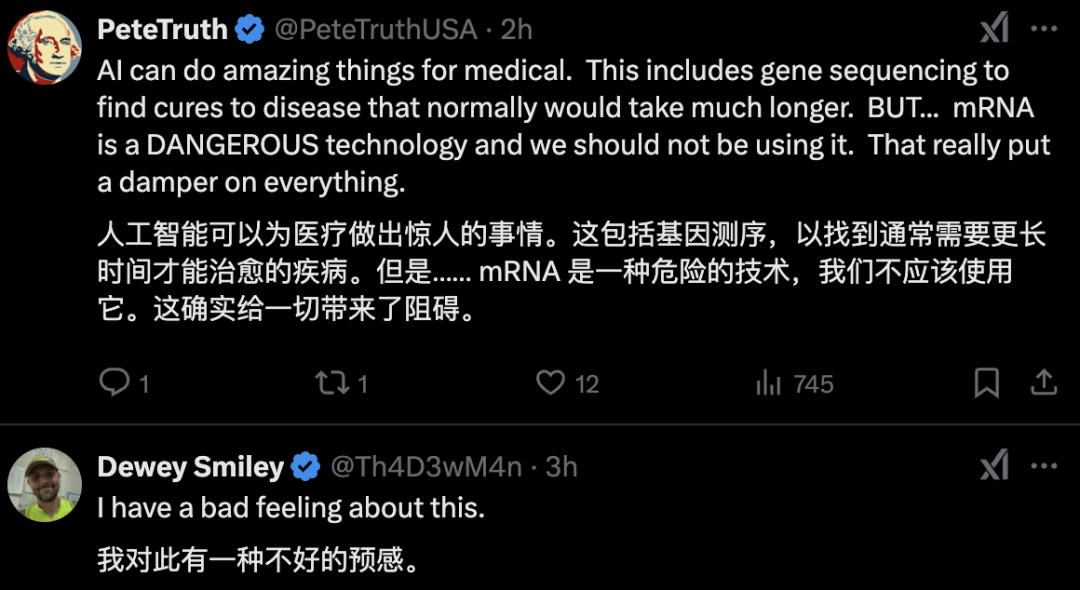This screenshot has width=1080, height=590.
Task: Open Dewey Smiley's profile picture
Action: tap(44, 484)
